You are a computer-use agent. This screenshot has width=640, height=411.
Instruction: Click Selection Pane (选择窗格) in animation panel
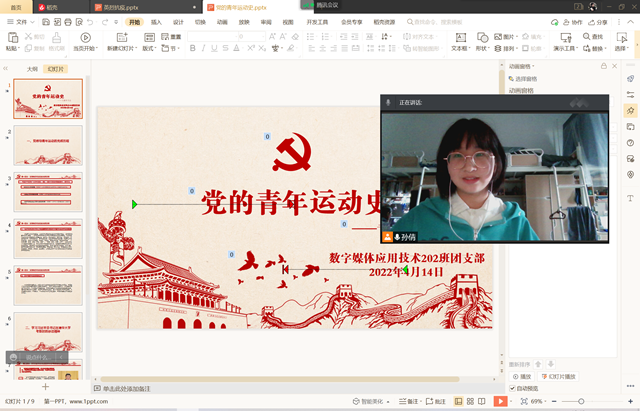tap(525, 78)
